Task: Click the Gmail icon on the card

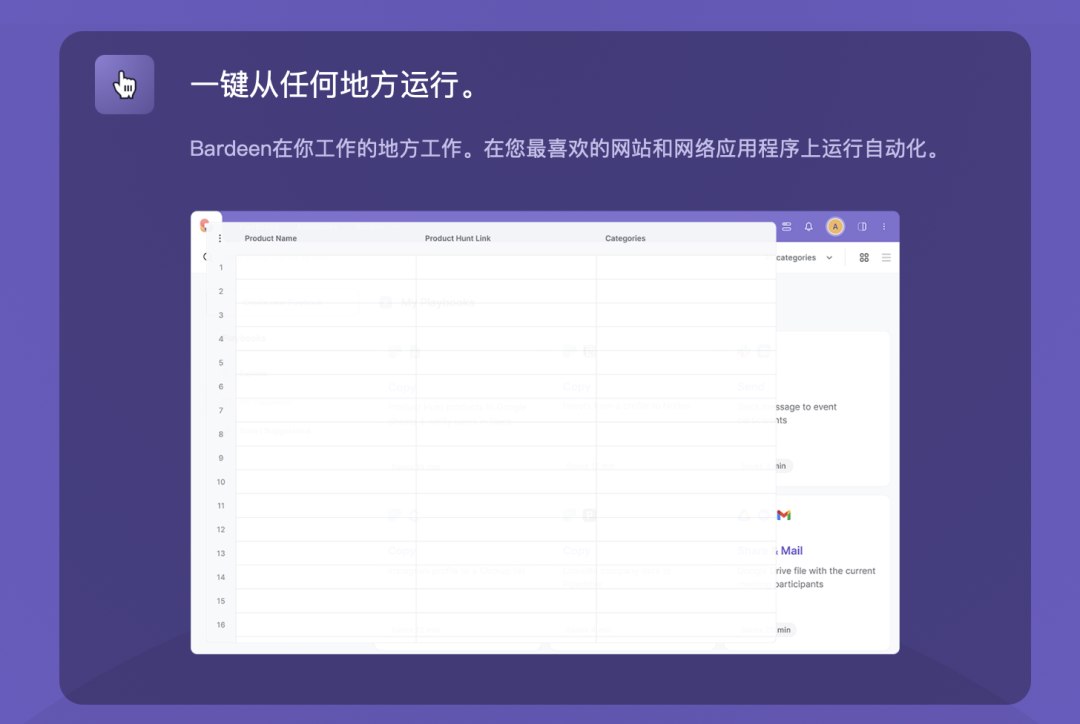Action: click(x=784, y=515)
